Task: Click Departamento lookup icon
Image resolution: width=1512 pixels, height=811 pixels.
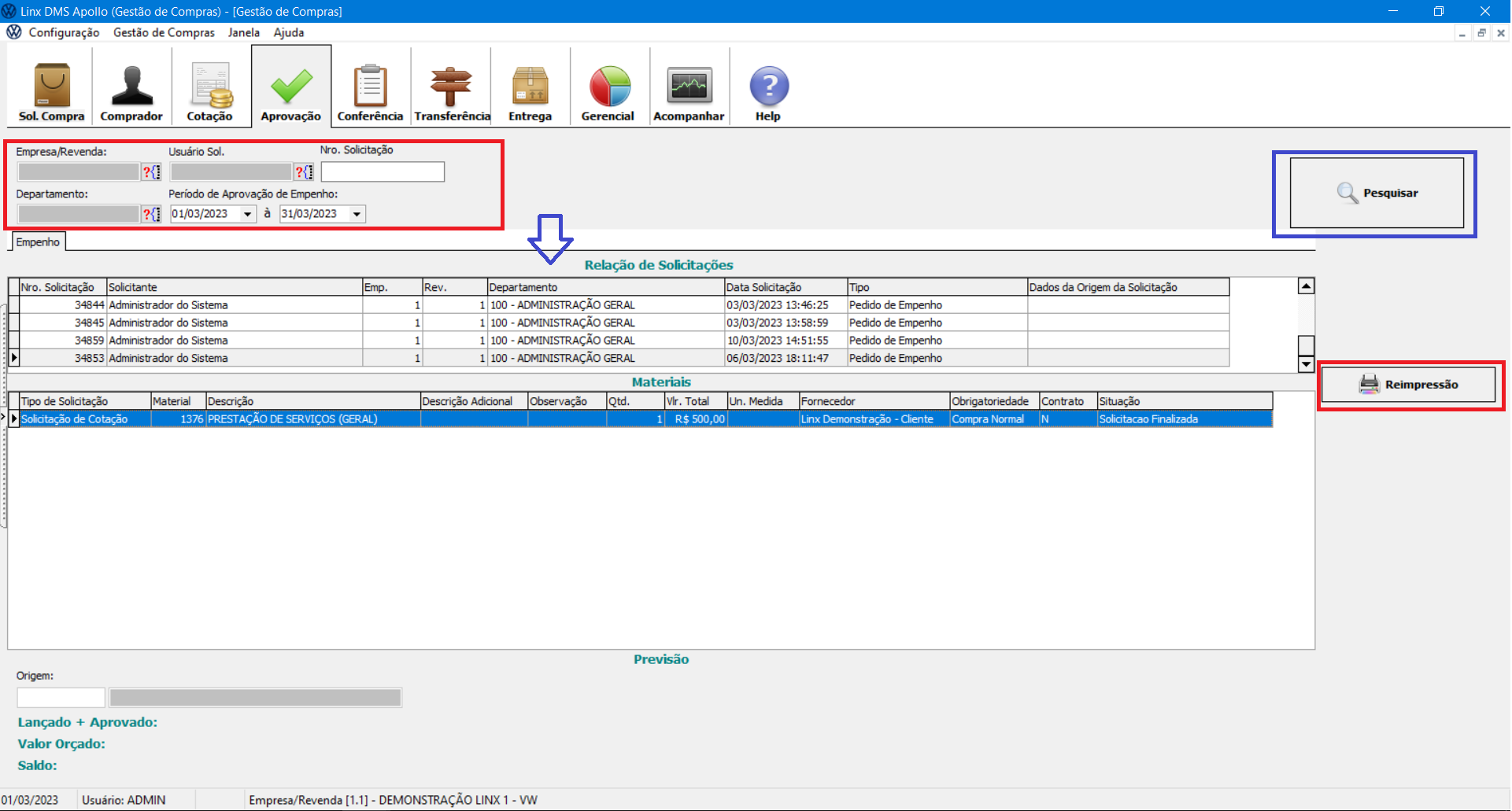Action: coord(151,214)
